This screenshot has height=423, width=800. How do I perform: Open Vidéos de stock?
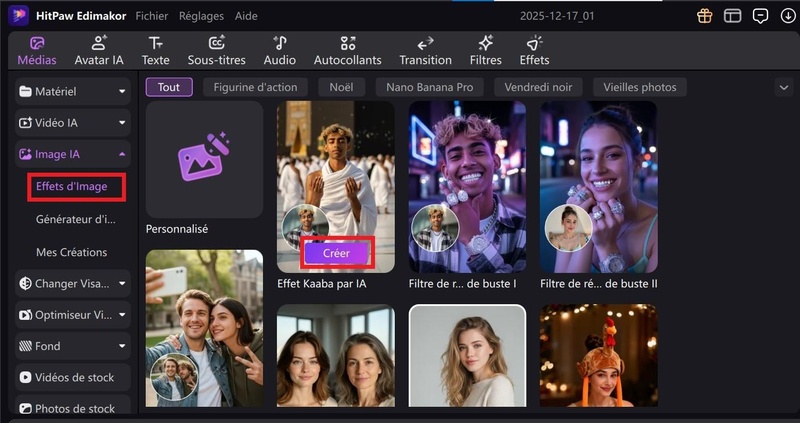pos(72,378)
